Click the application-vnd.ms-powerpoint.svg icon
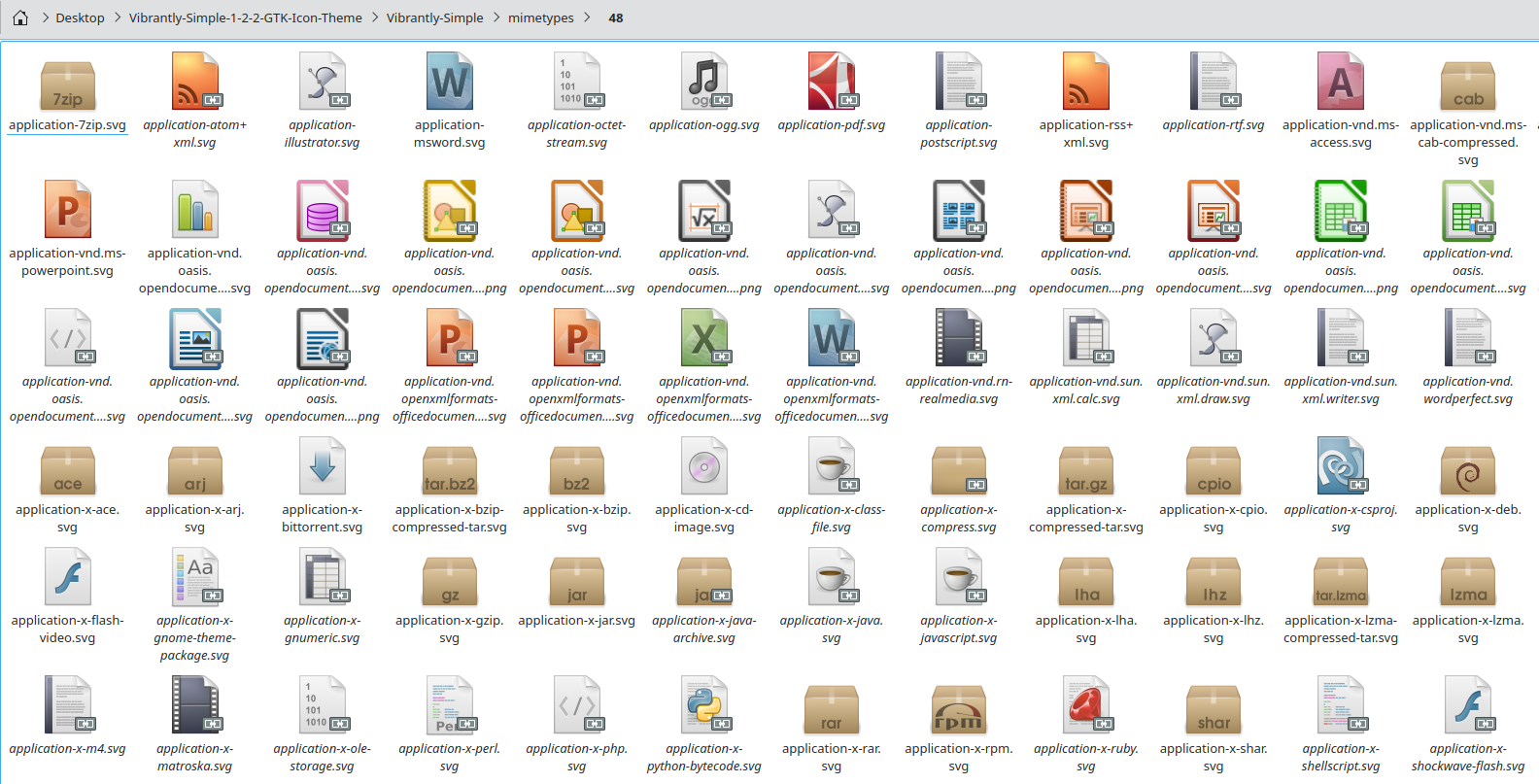The image size is (1539, 784). [x=67, y=210]
